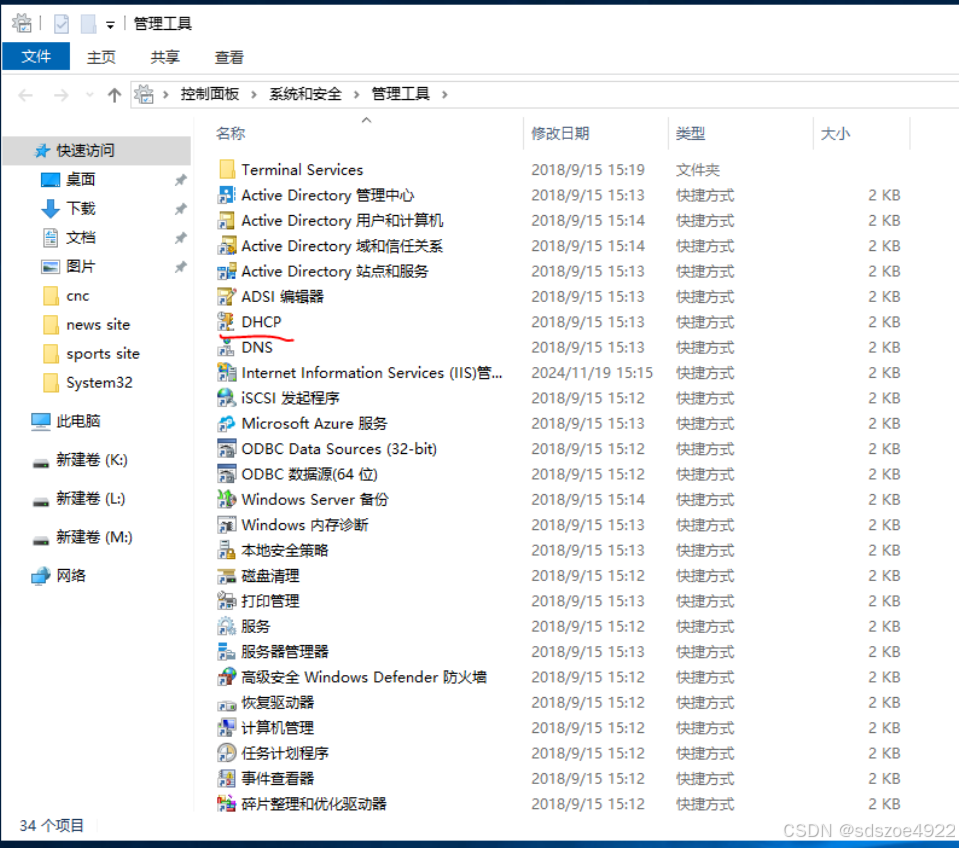Click the properties checkmark icon in title bar
Viewport: 959px width, 848px height.
61,24
